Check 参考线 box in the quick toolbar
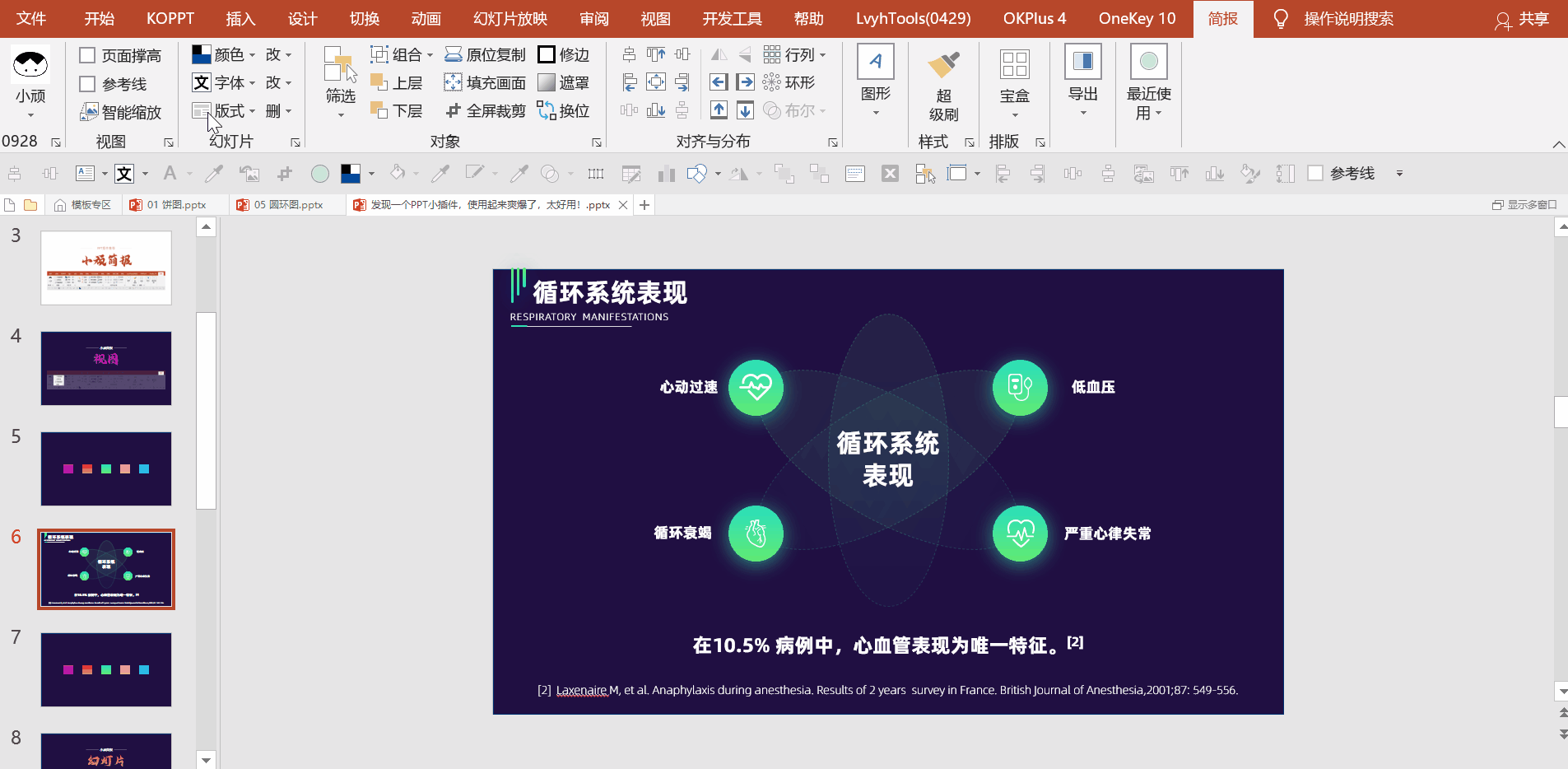This screenshot has height=769, width=1568. pyautogui.click(x=1315, y=173)
